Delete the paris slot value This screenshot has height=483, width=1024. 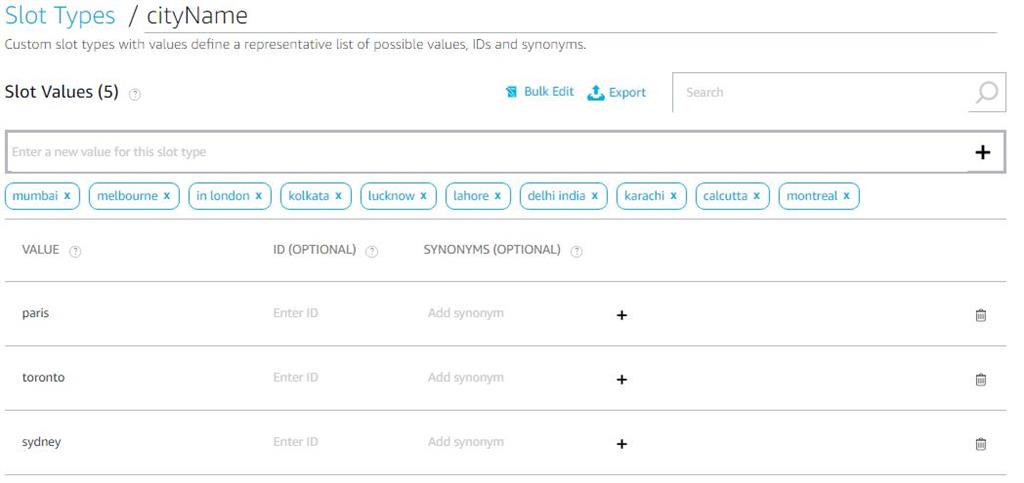click(980, 315)
